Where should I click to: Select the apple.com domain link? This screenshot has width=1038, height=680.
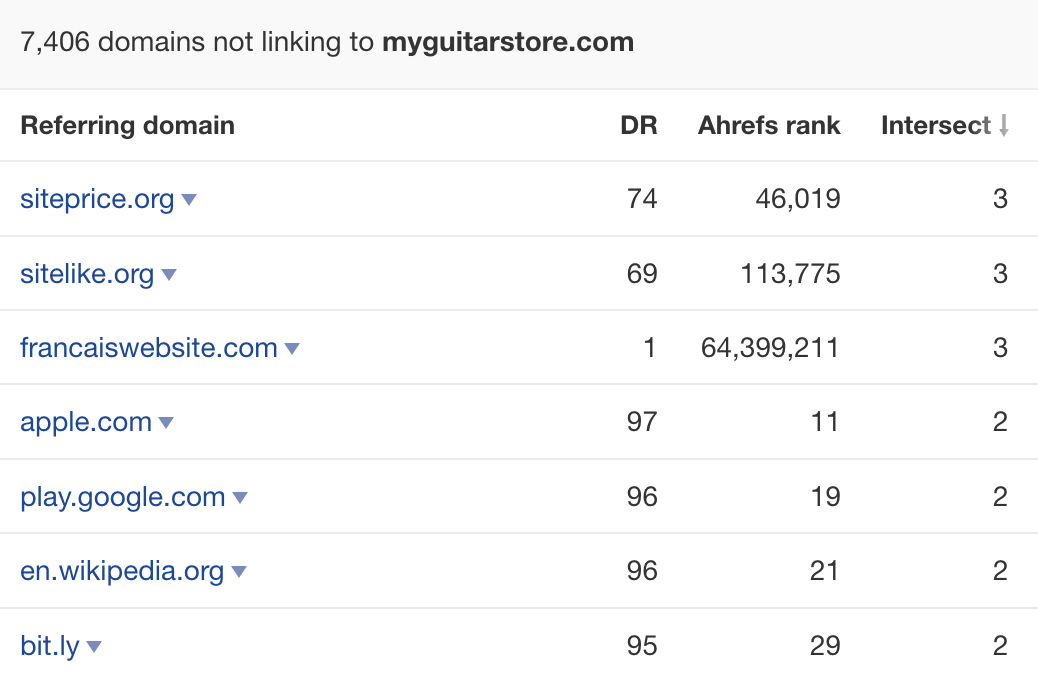point(86,423)
